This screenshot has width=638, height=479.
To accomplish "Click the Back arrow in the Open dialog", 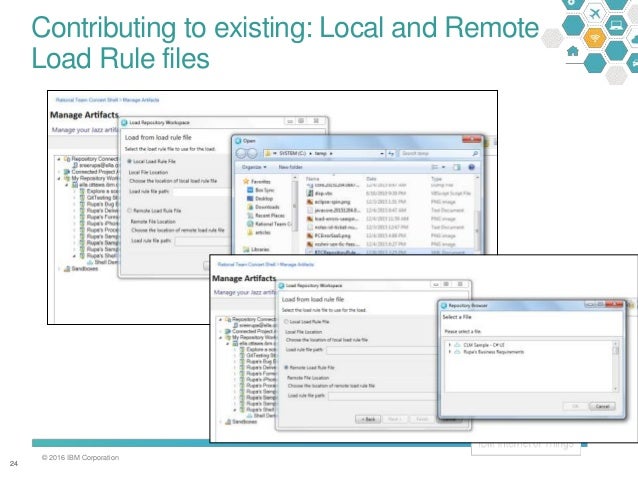I will (241, 153).
